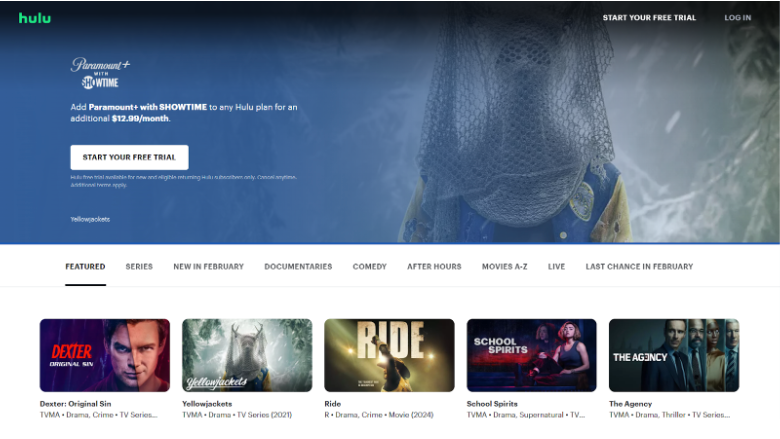Image resolution: width=780 pixels, height=439 pixels.
Task: Click the Hulu logo
Action: tap(35, 18)
